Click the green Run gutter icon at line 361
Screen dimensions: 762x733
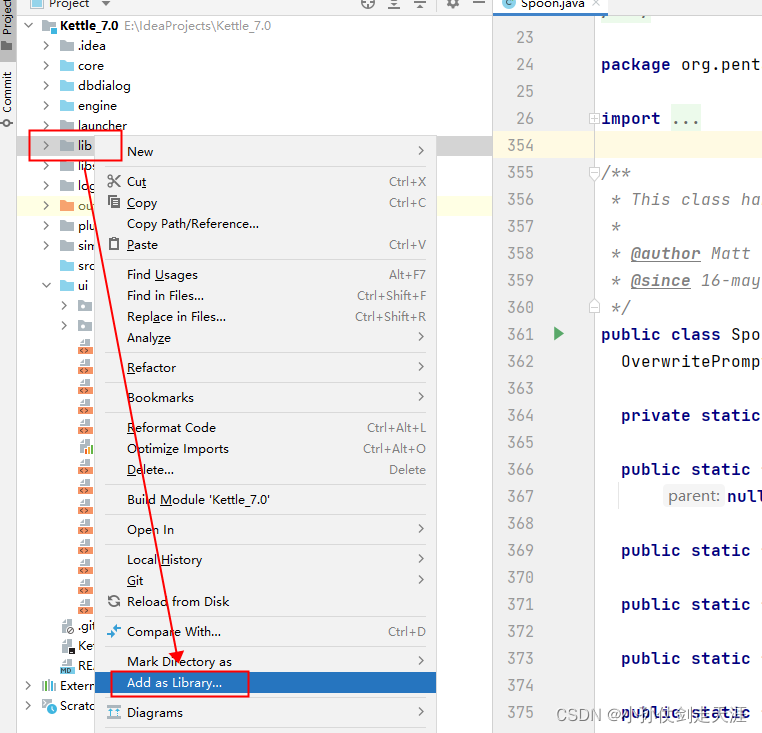[x=559, y=334]
